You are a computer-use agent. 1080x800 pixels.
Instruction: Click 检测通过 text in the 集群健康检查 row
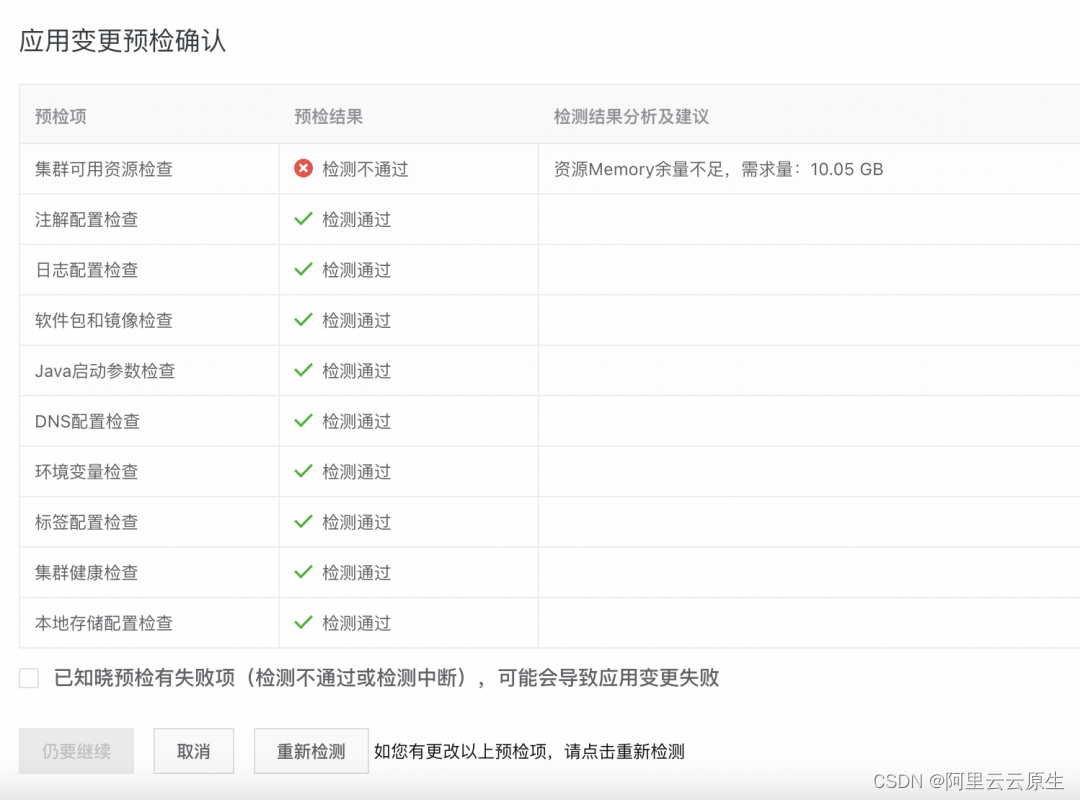click(357, 573)
